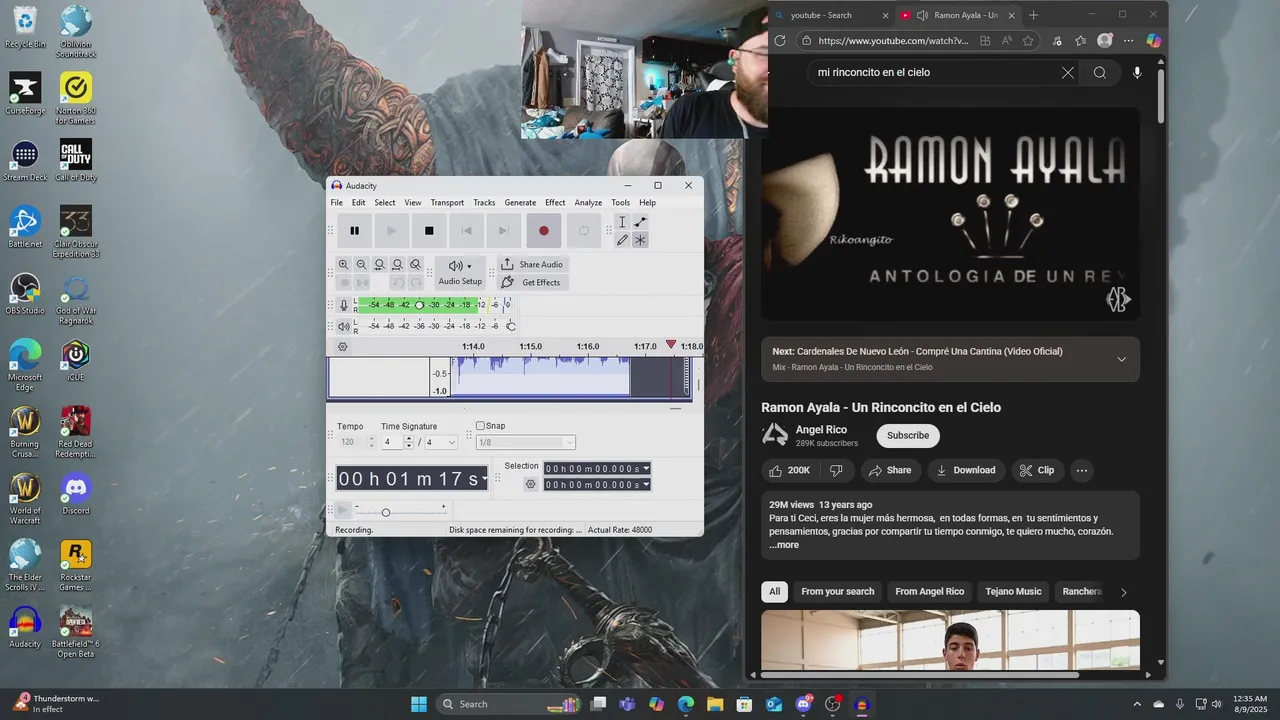This screenshot has height=720, width=1280.
Task: Select the Multi-tool asterisk icon
Action: [640, 240]
